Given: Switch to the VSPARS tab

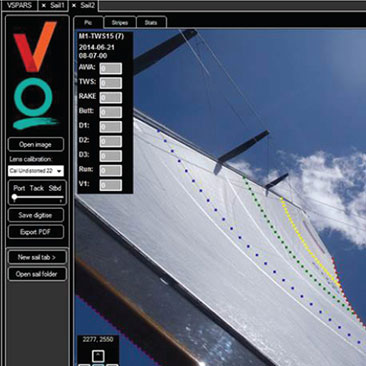Looking at the screenshot, I should tap(19, 6).
